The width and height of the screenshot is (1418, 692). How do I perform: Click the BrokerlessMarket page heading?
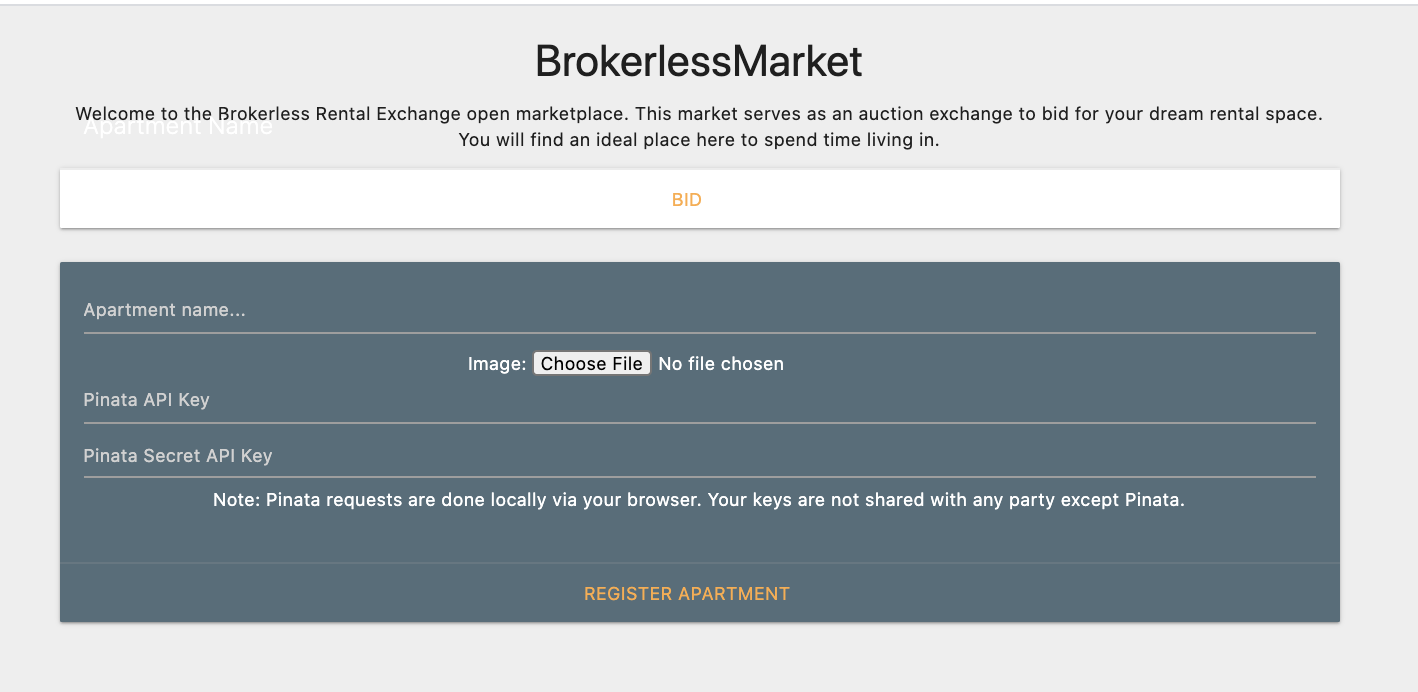tap(699, 62)
